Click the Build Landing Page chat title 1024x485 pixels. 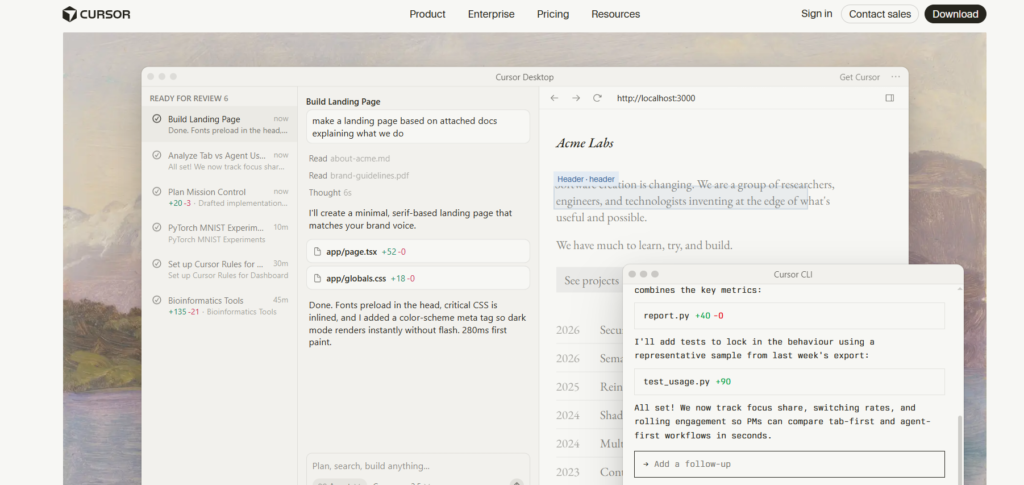coord(343,102)
